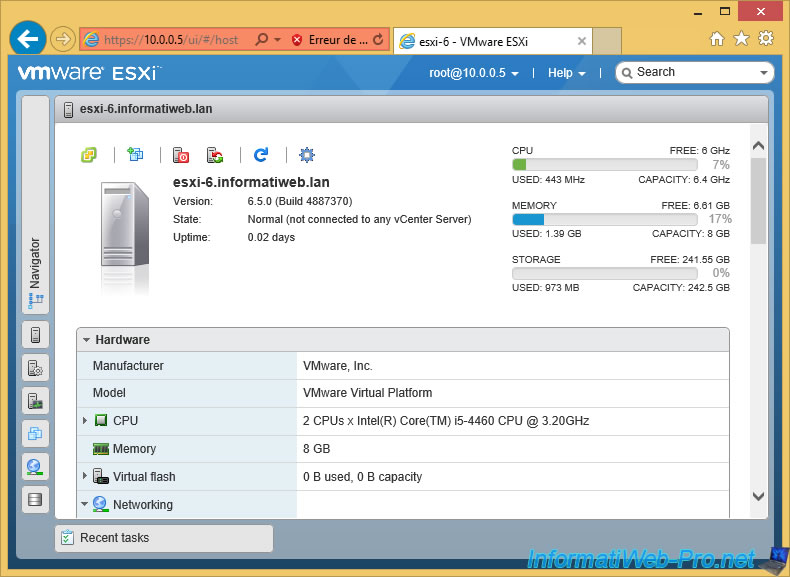Click the CAPACITY: 242.5 GB storage text

click(681, 288)
